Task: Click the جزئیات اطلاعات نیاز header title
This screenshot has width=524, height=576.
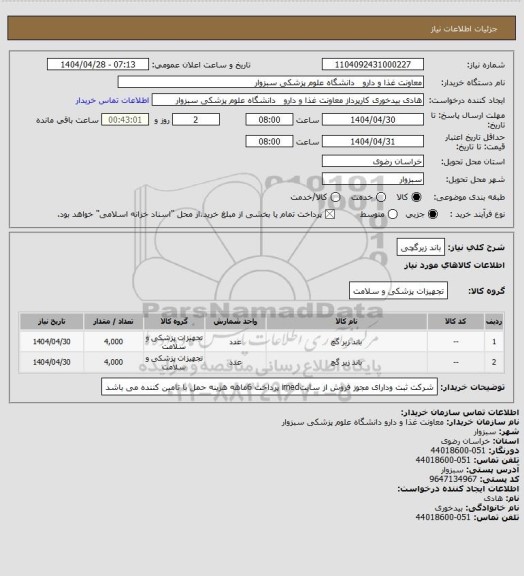Action: (x=464, y=29)
